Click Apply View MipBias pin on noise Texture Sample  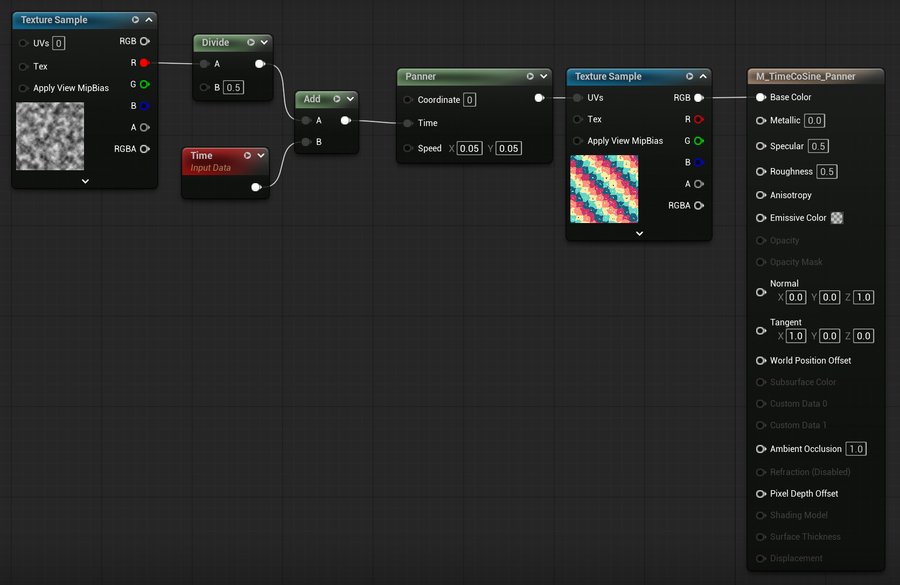(24, 88)
